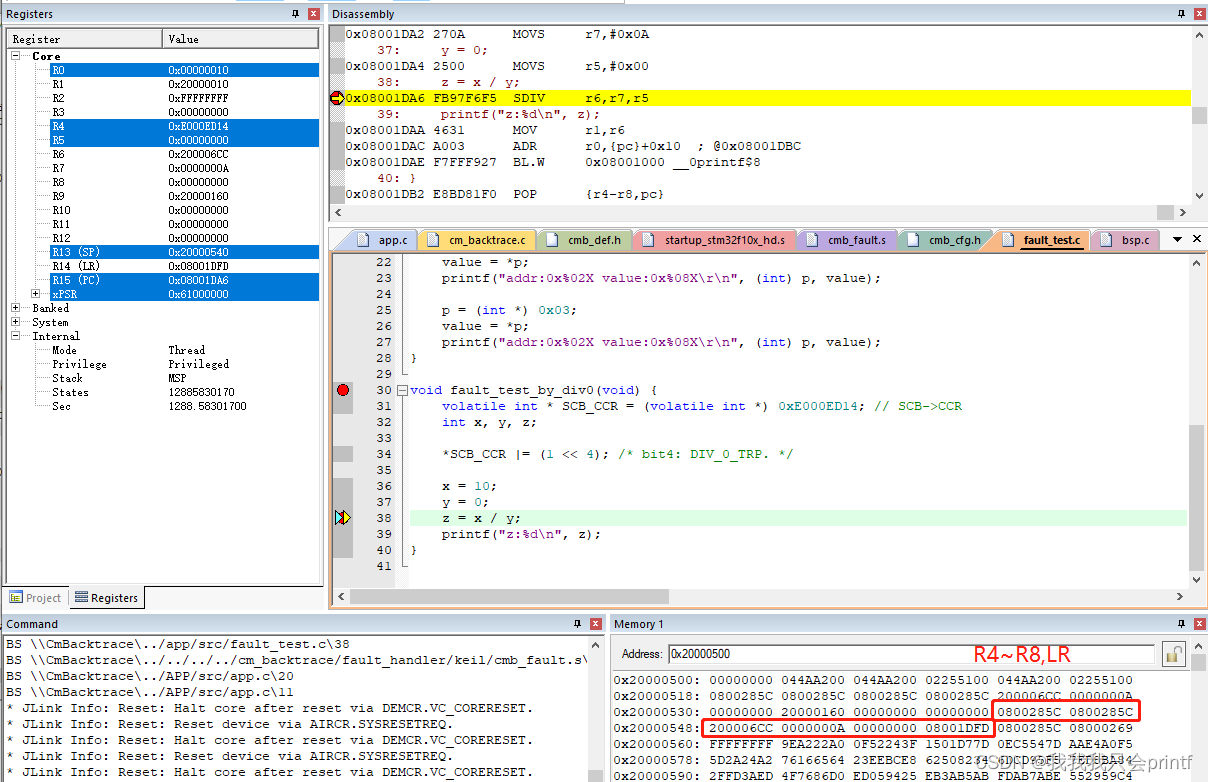Close the active editor tab
This screenshot has height=782, width=1208.
1196,240
